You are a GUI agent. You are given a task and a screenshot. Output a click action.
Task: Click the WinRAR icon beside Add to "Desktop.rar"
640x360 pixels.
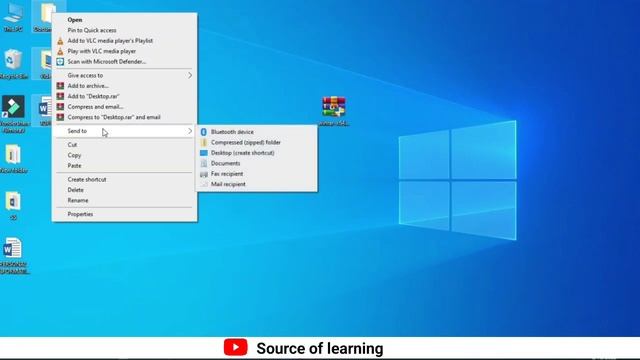pos(60,96)
